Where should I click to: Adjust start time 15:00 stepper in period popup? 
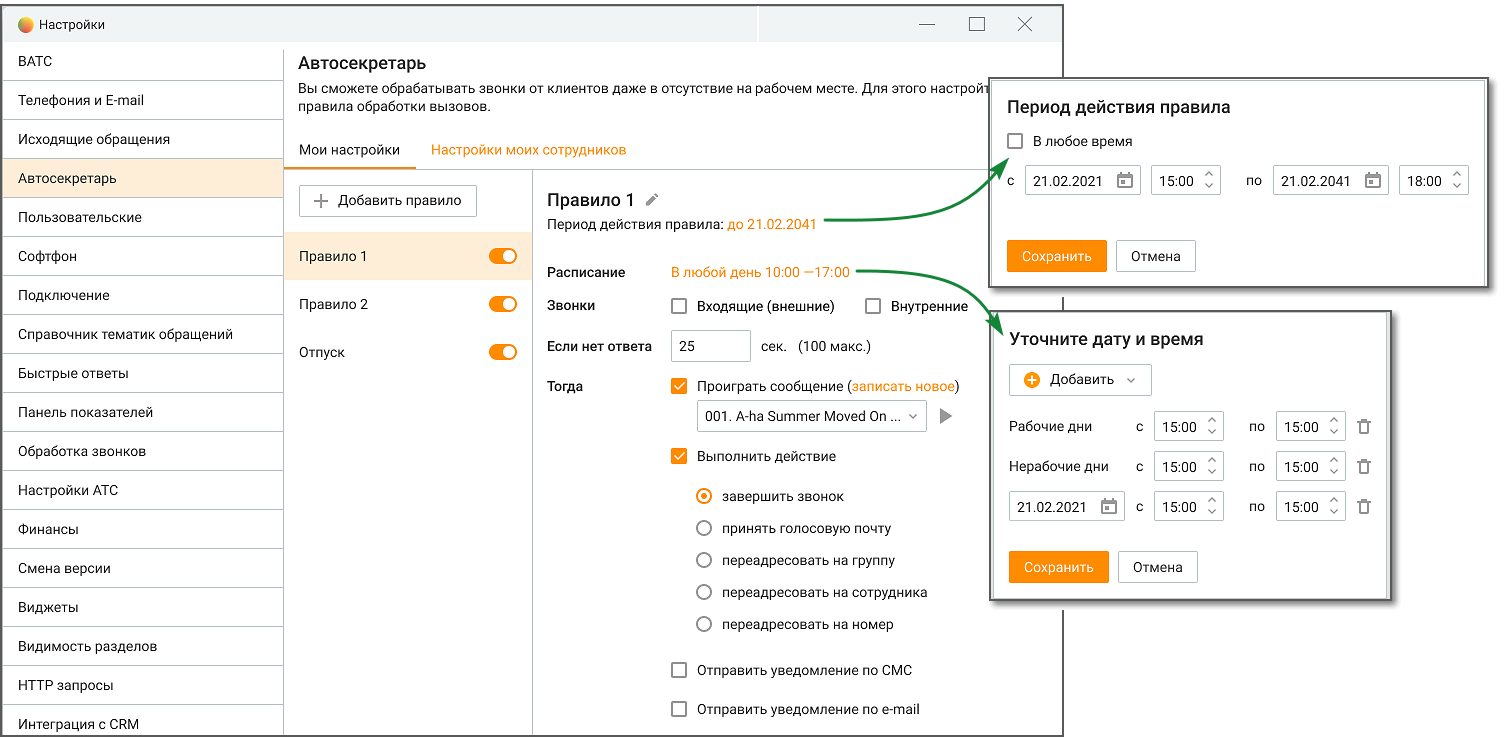[1210, 181]
